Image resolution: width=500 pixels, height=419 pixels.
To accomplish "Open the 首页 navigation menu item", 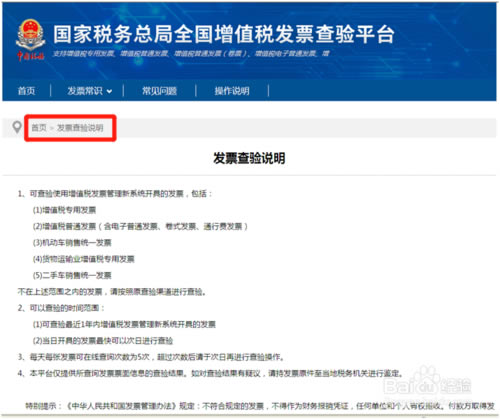I will pyautogui.click(x=26, y=91).
